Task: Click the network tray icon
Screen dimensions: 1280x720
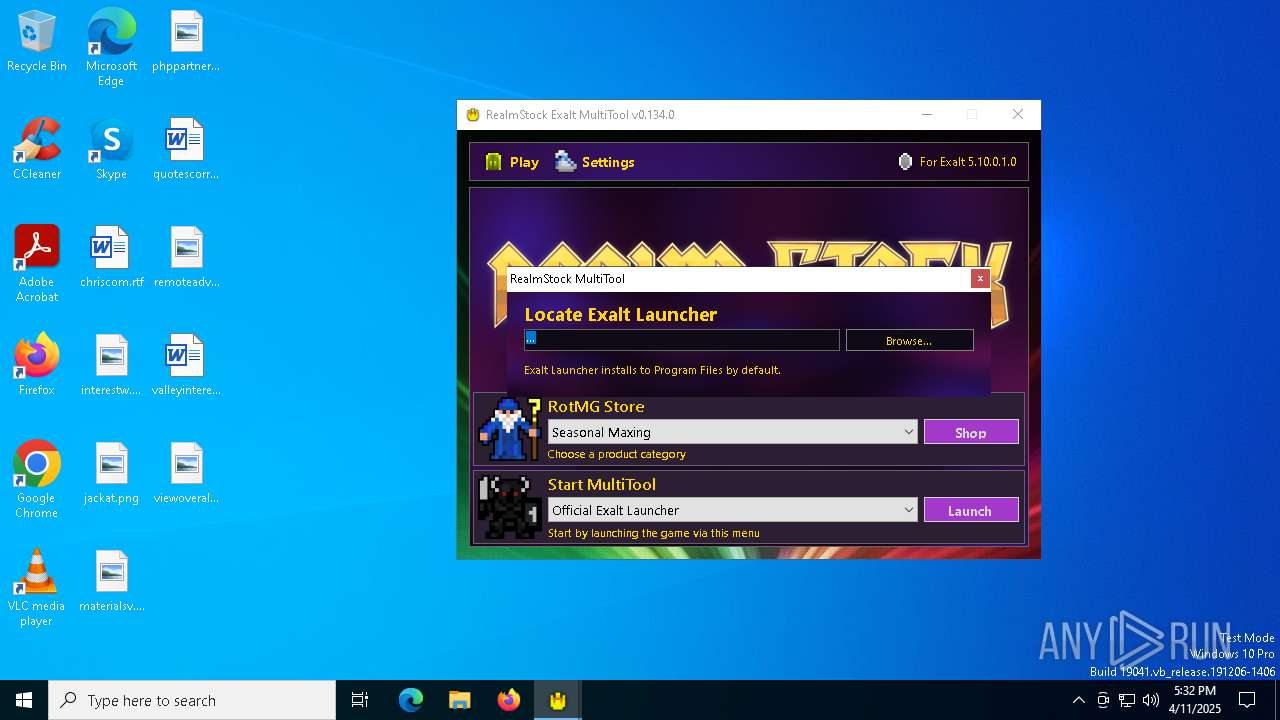Action: point(1127,700)
